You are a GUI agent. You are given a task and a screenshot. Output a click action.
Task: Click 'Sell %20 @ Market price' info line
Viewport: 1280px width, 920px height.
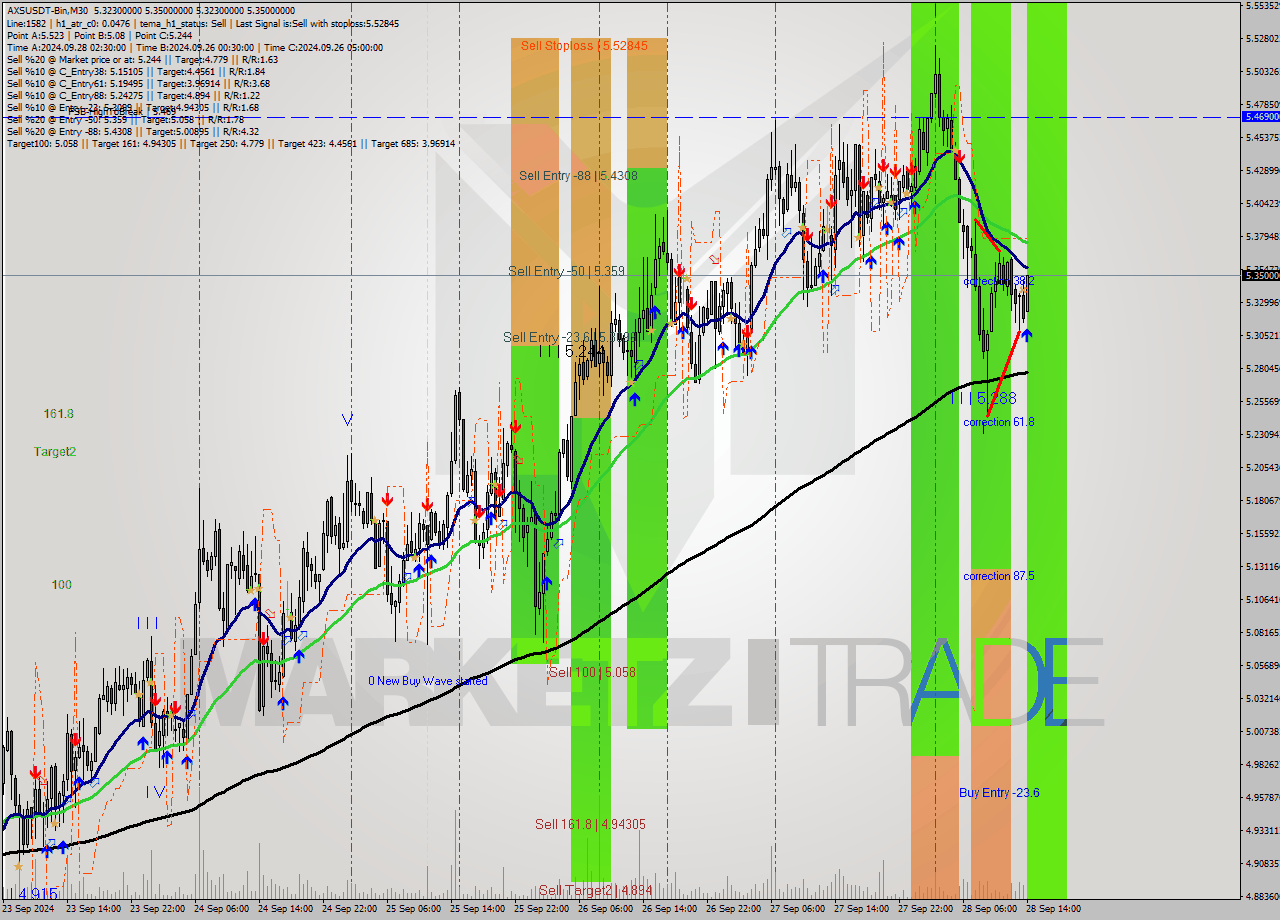pos(142,59)
